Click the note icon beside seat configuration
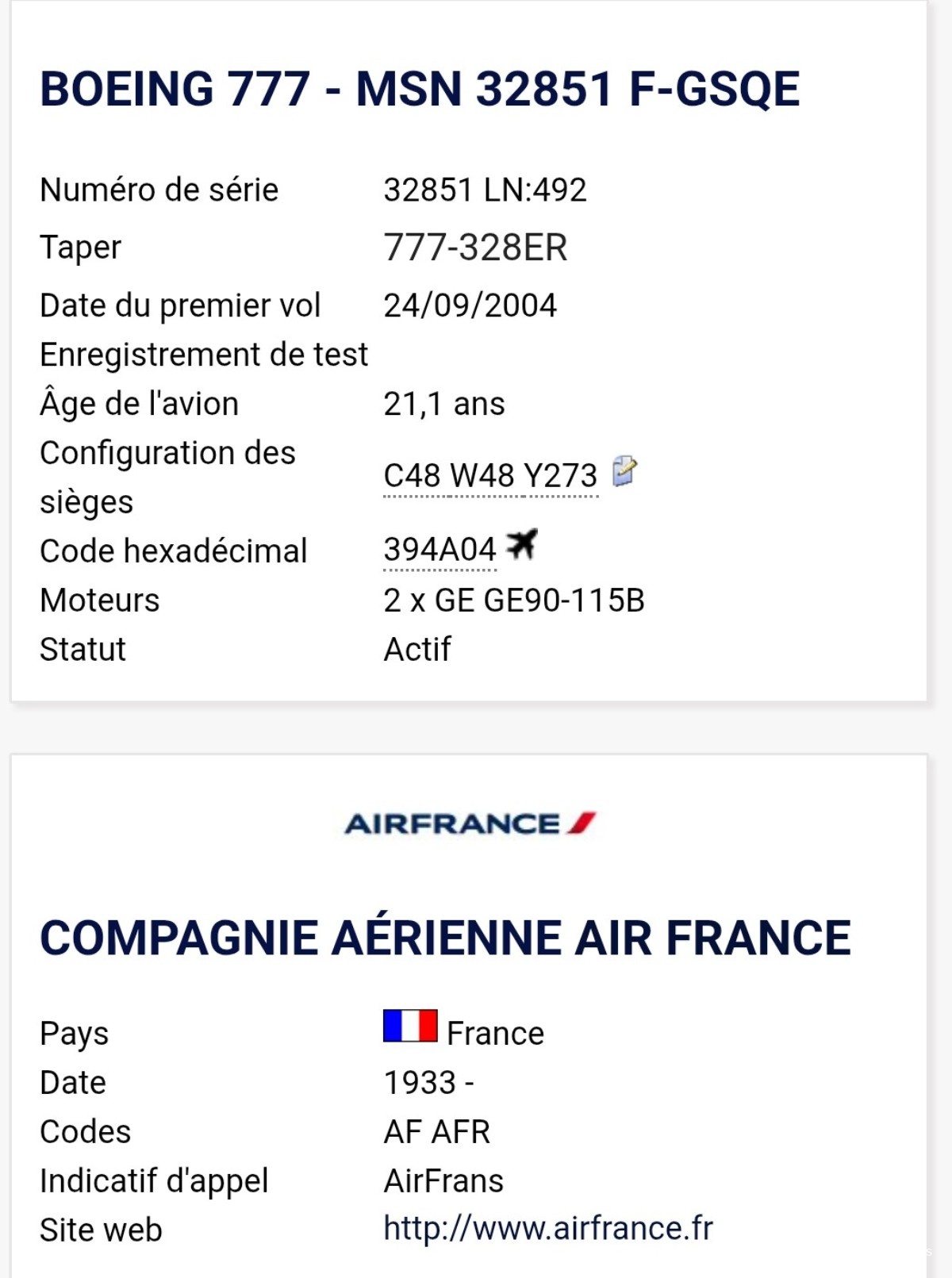952x1278 pixels. [624, 471]
